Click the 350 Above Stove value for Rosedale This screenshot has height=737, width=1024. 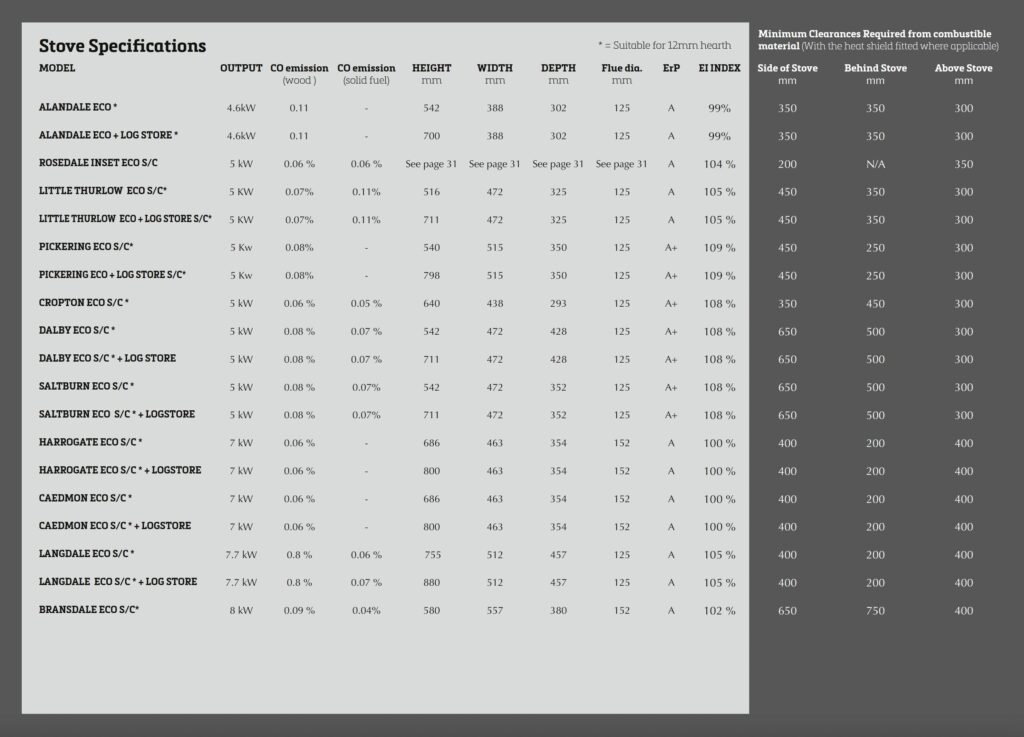click(964, 164)
